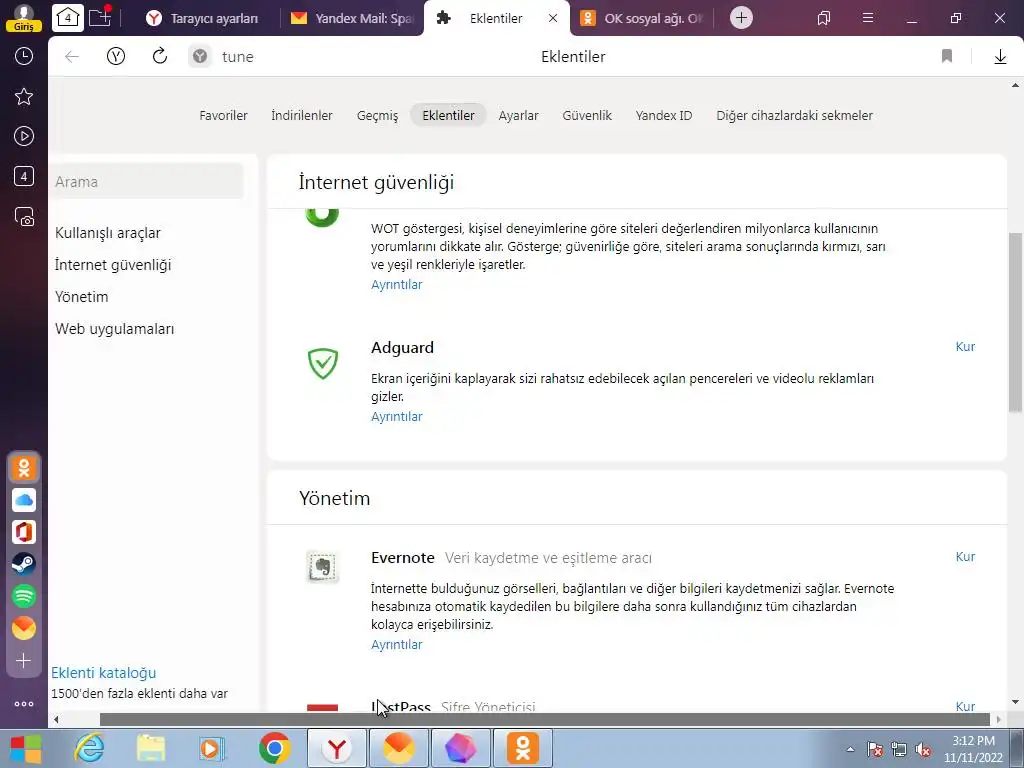Switch to the OK sosyal ağı tab
Viewport: 1024px width, 768px height.
point(642,18)
